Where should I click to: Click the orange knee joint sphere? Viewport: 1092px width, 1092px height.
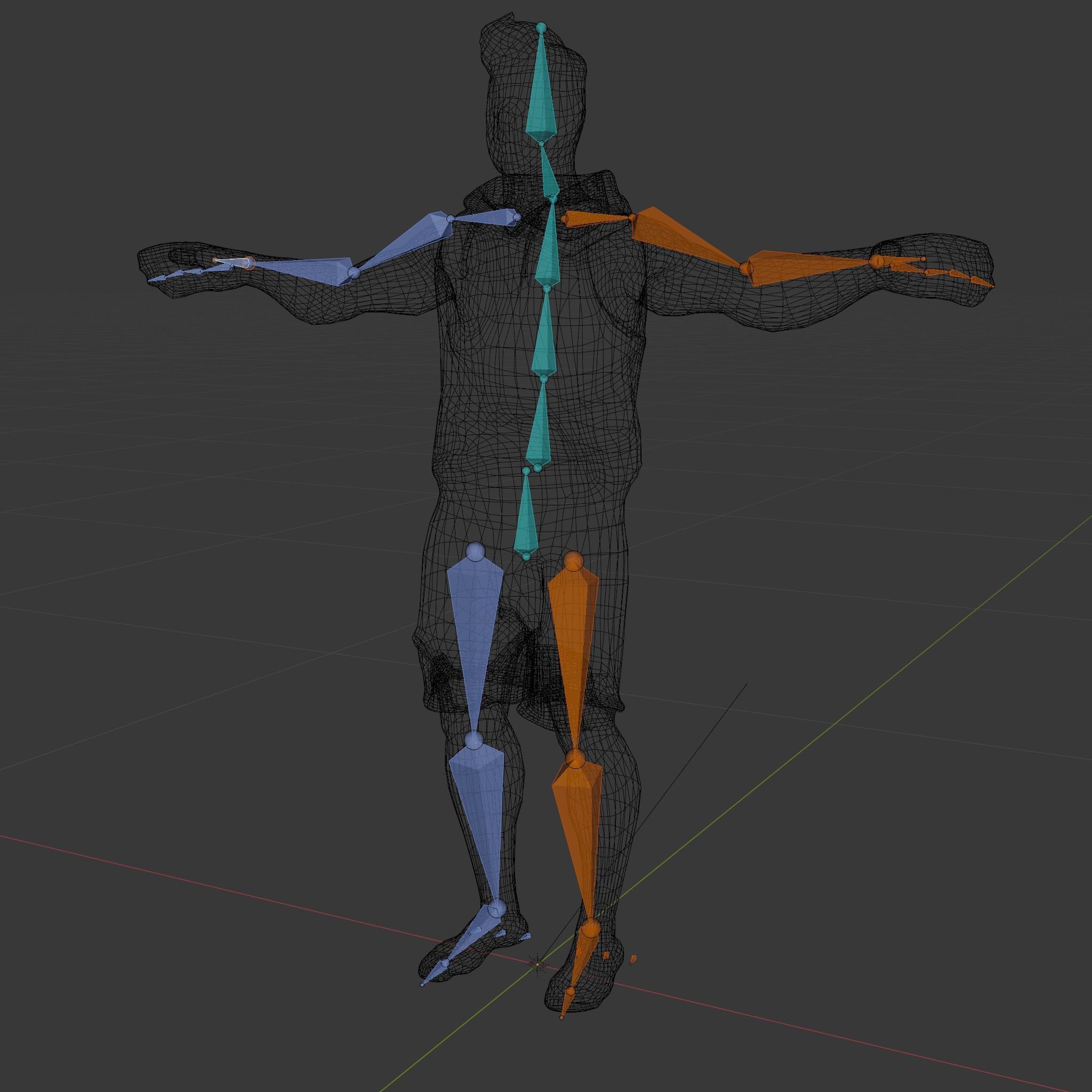576,758
